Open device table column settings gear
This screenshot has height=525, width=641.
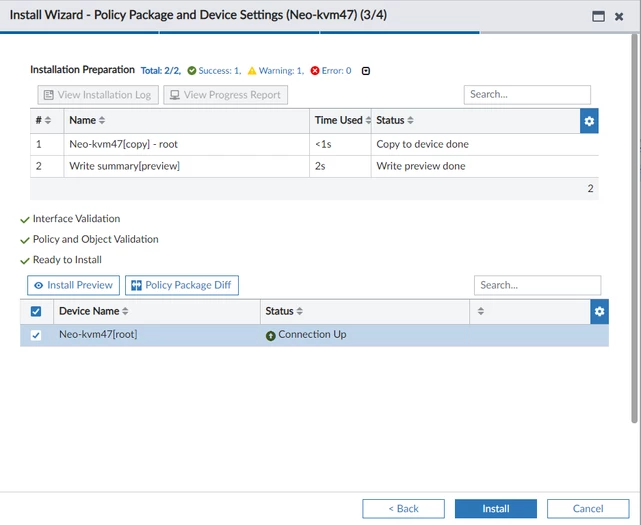coord(599,312)
